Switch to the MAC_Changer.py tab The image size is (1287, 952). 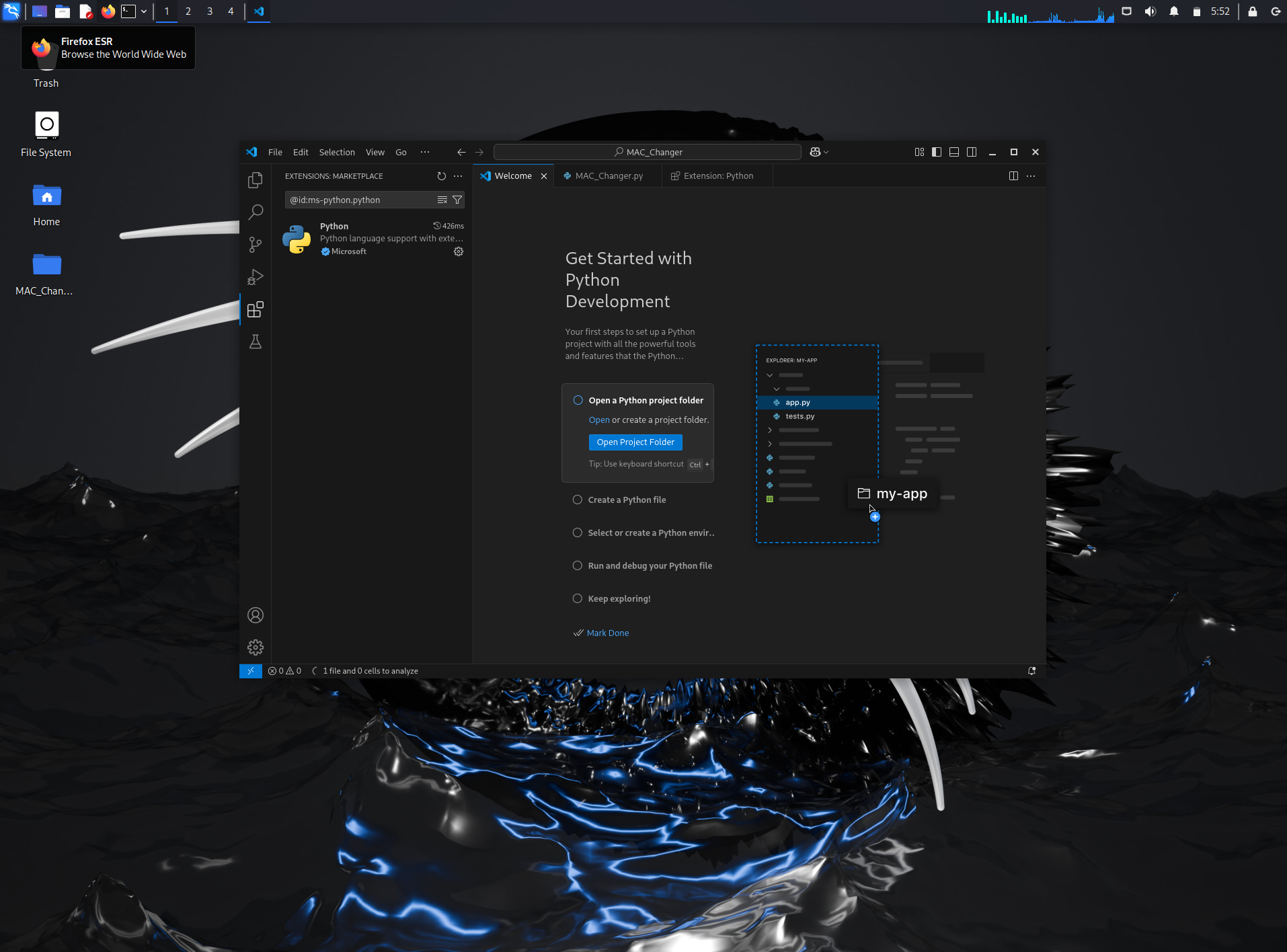point(609,176)
